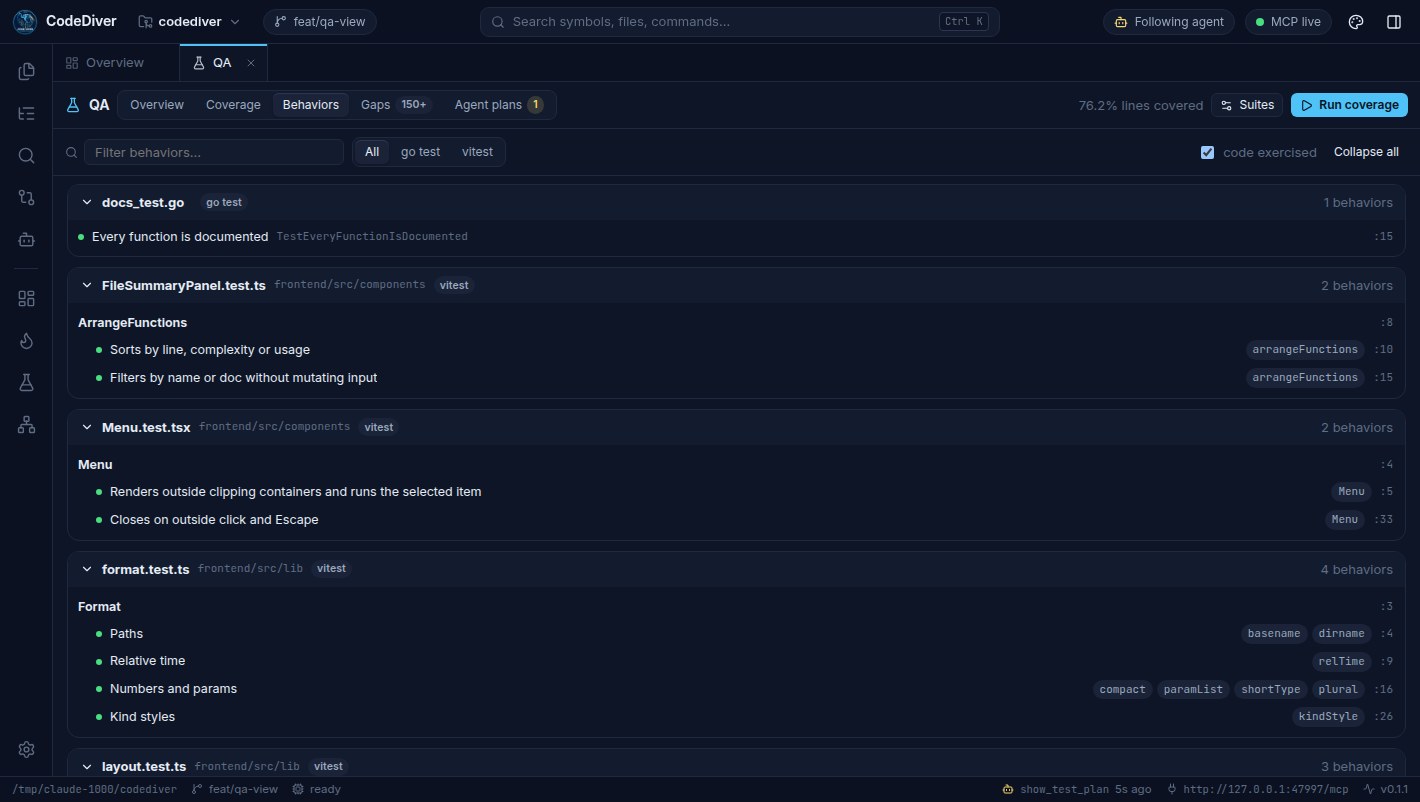Collapse the format.test.ts group

[87, 569]
